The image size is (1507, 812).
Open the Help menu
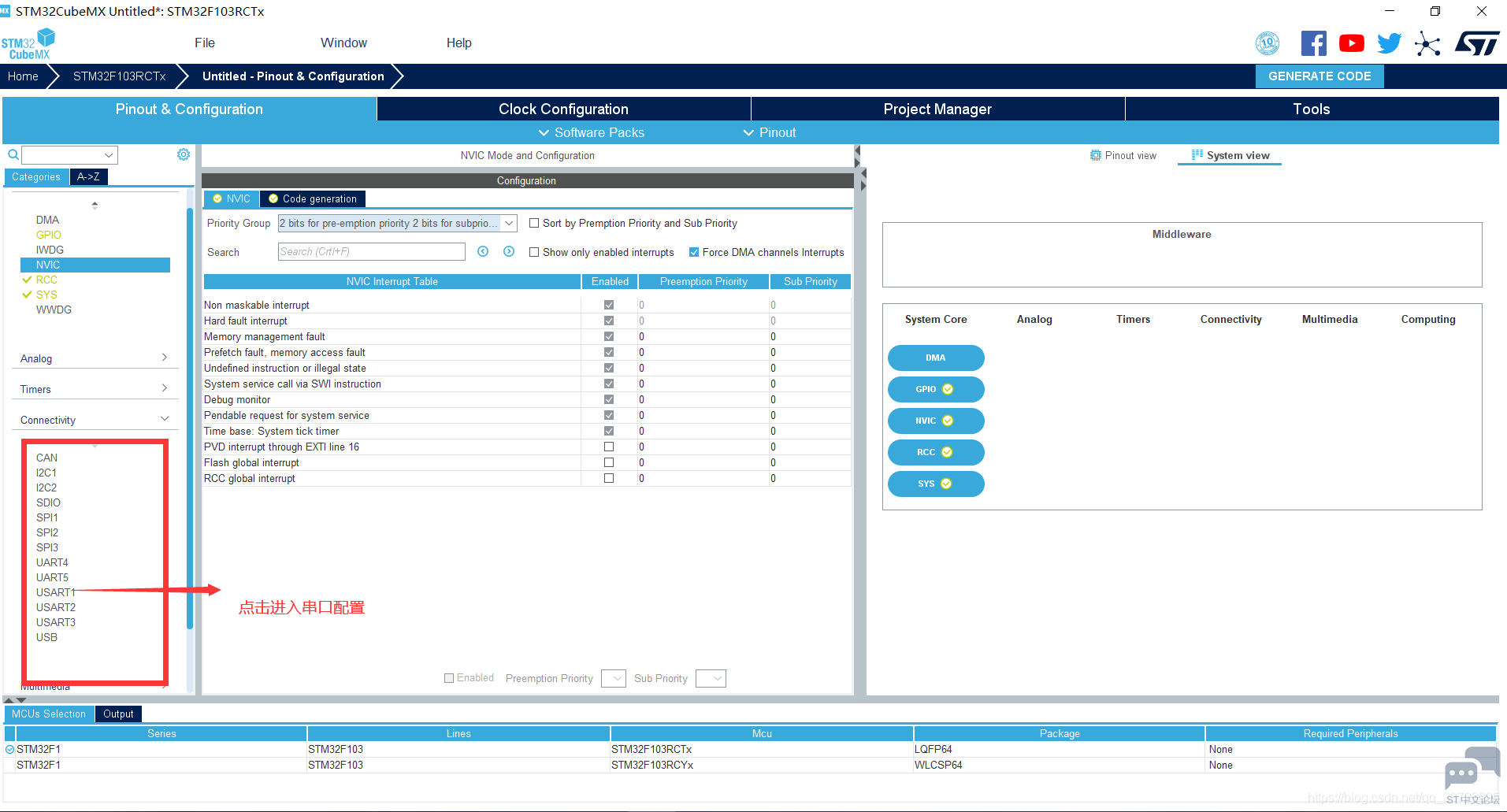click(x=459, y=43)
